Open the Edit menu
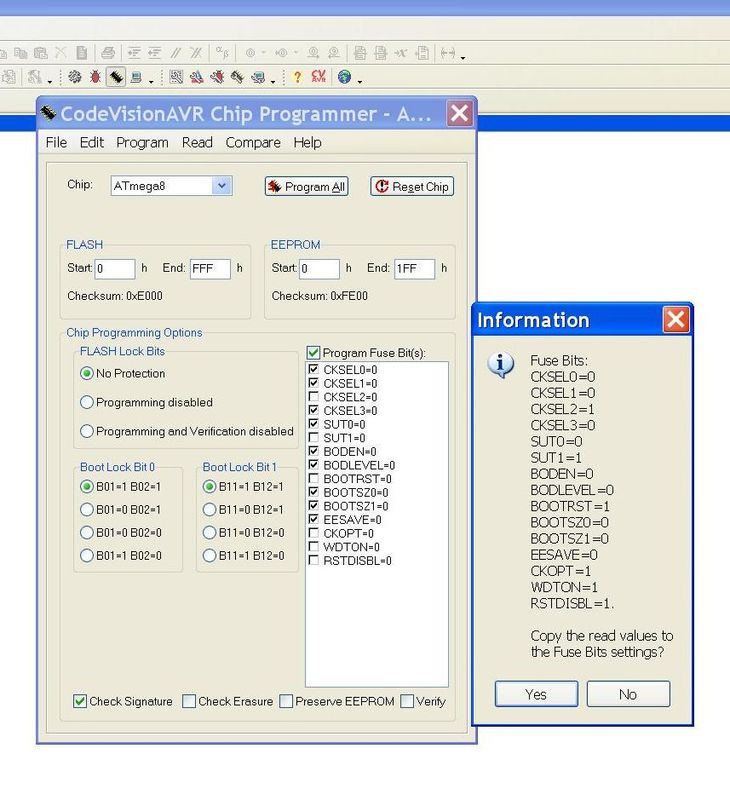Image resolution: width=730 pixels, height=800 pixels. 92,142
